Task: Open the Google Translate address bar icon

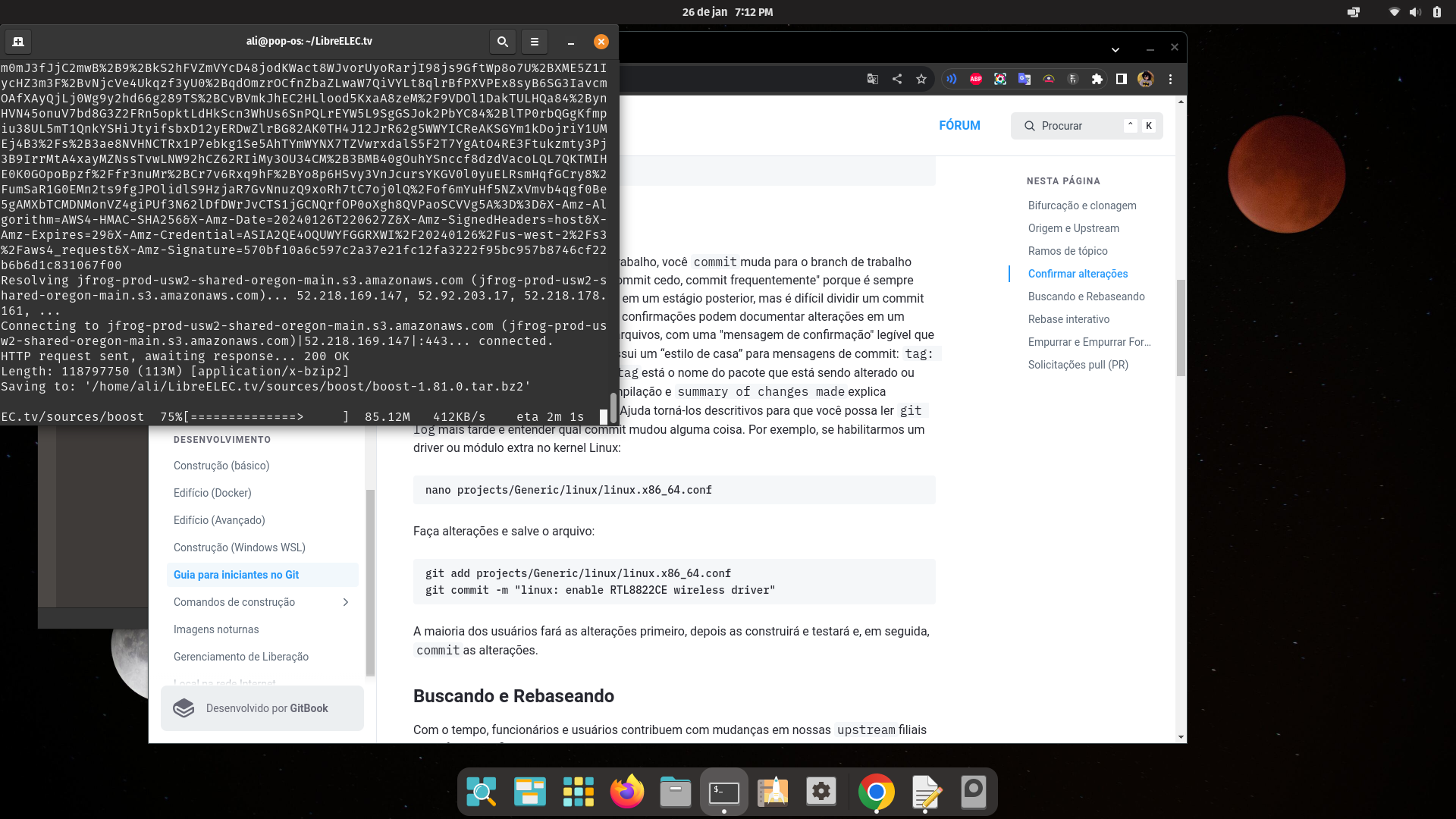Action: pyautogui.click(x=873, y=79)
